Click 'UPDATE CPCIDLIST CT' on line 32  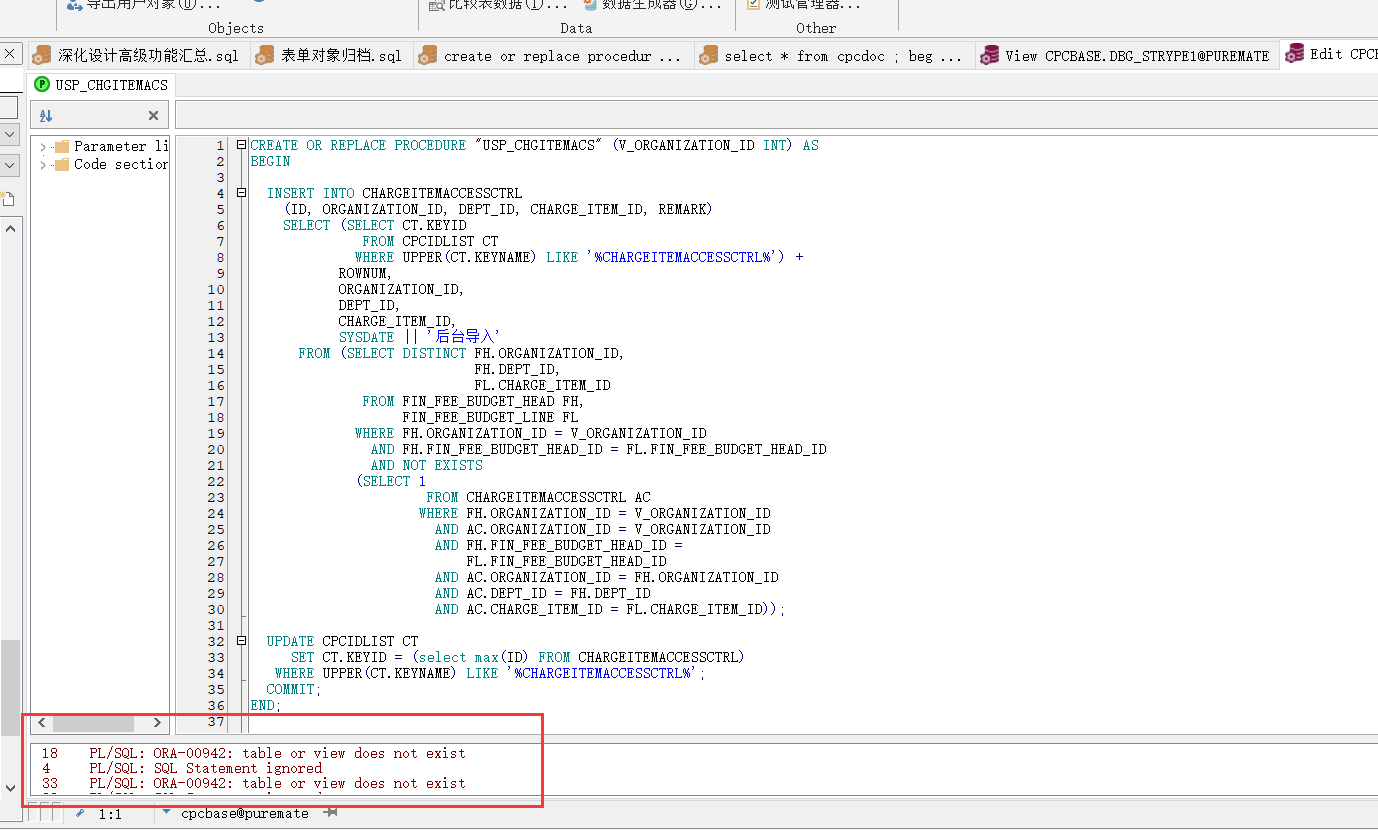(342, 641)
